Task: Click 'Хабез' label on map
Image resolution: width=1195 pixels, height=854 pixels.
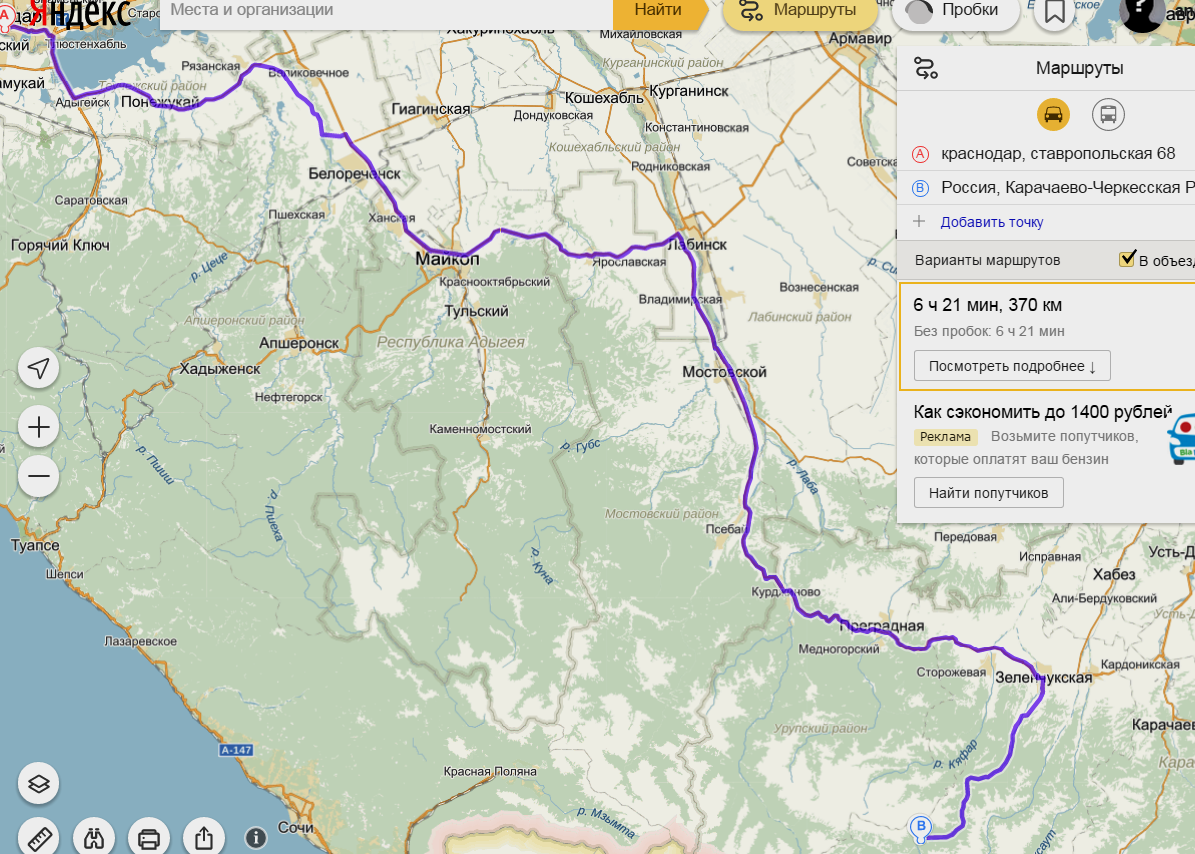Action: coord(1113,574)
